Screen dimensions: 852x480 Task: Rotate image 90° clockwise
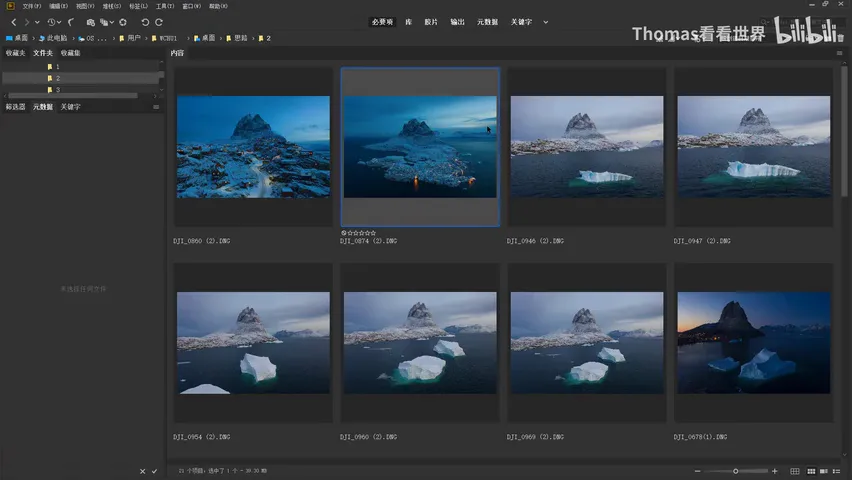(x=159, y=22)
